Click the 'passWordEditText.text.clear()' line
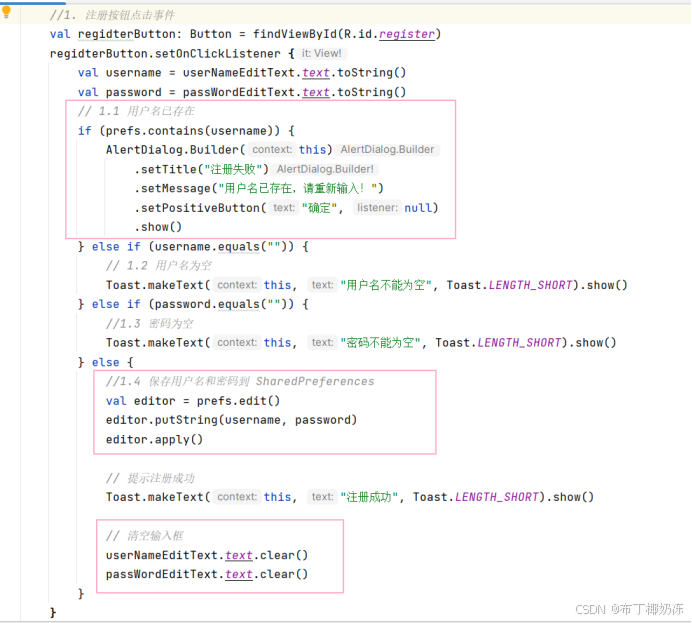The height and width of the screenshot is (623, 692). (x=207, y=574)
